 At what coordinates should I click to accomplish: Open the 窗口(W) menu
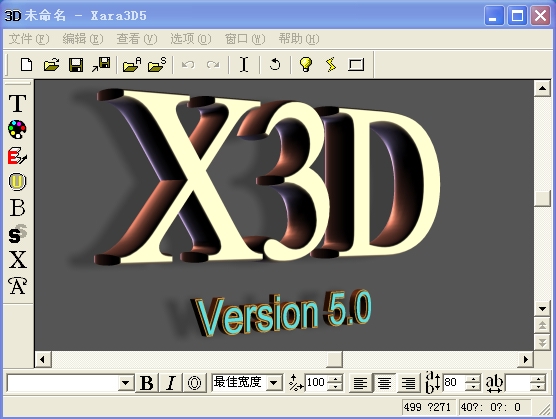coord(245,39)
